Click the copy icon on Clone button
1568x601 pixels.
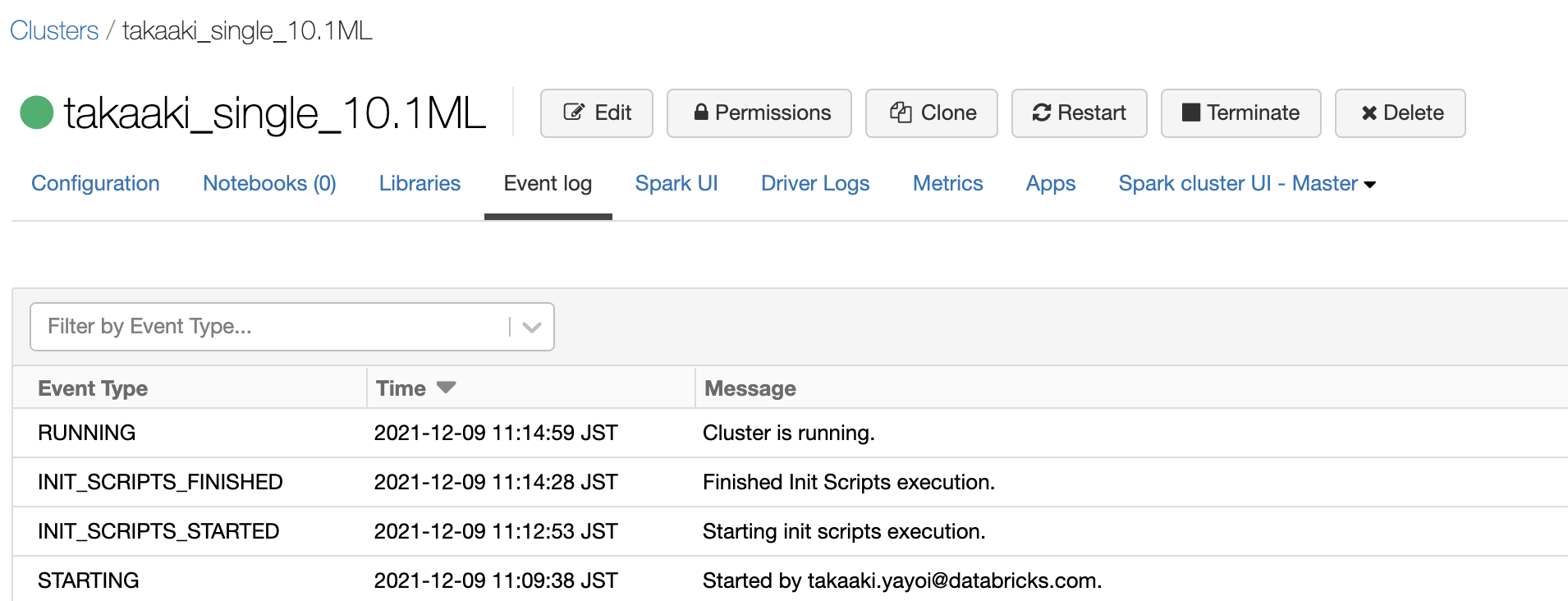pos(901,112)
